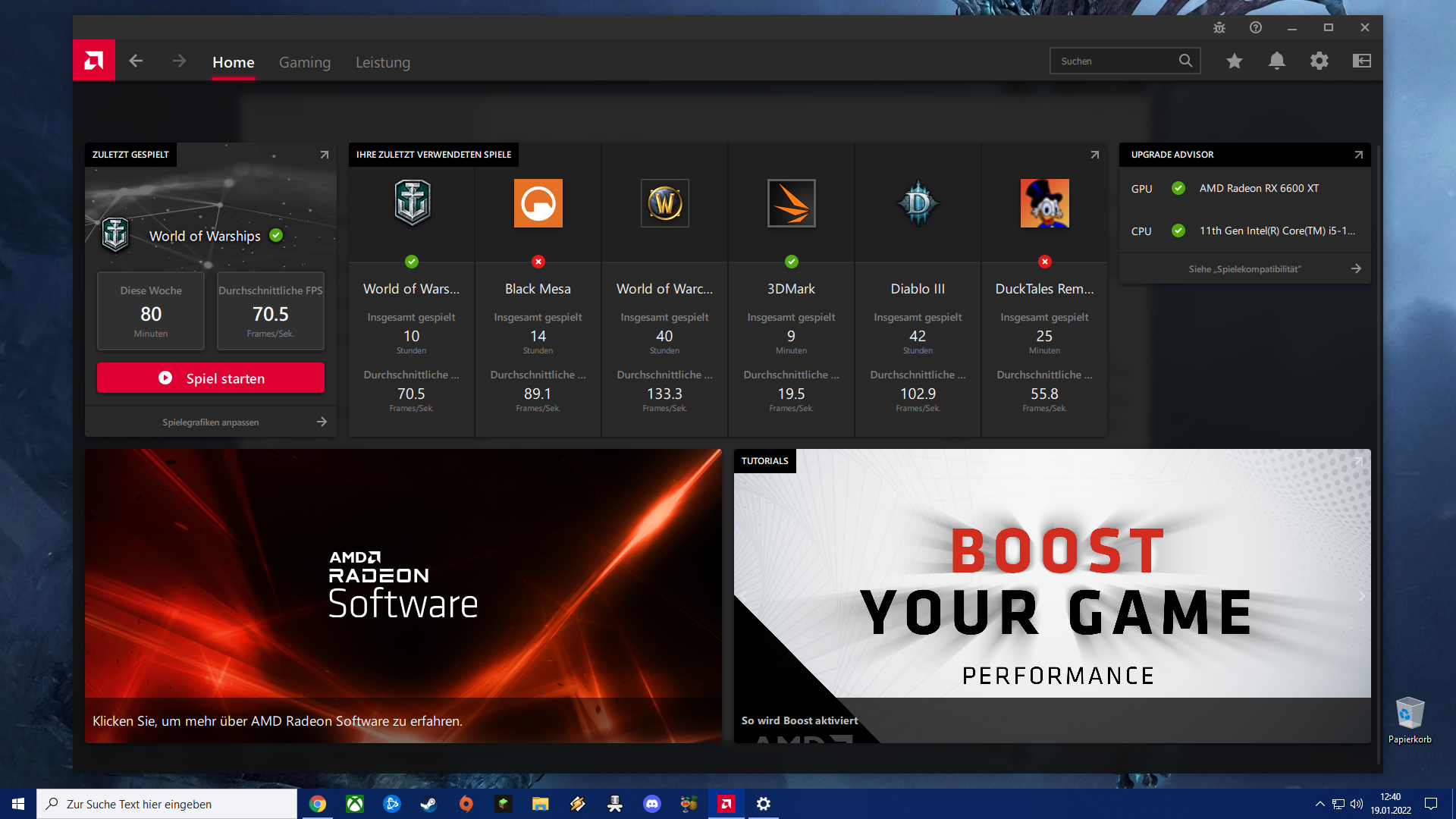Click the AMD logo home icon
The height and width of the screenshot is (819, 1456).
pyautogui.click(x=94, y=61)
